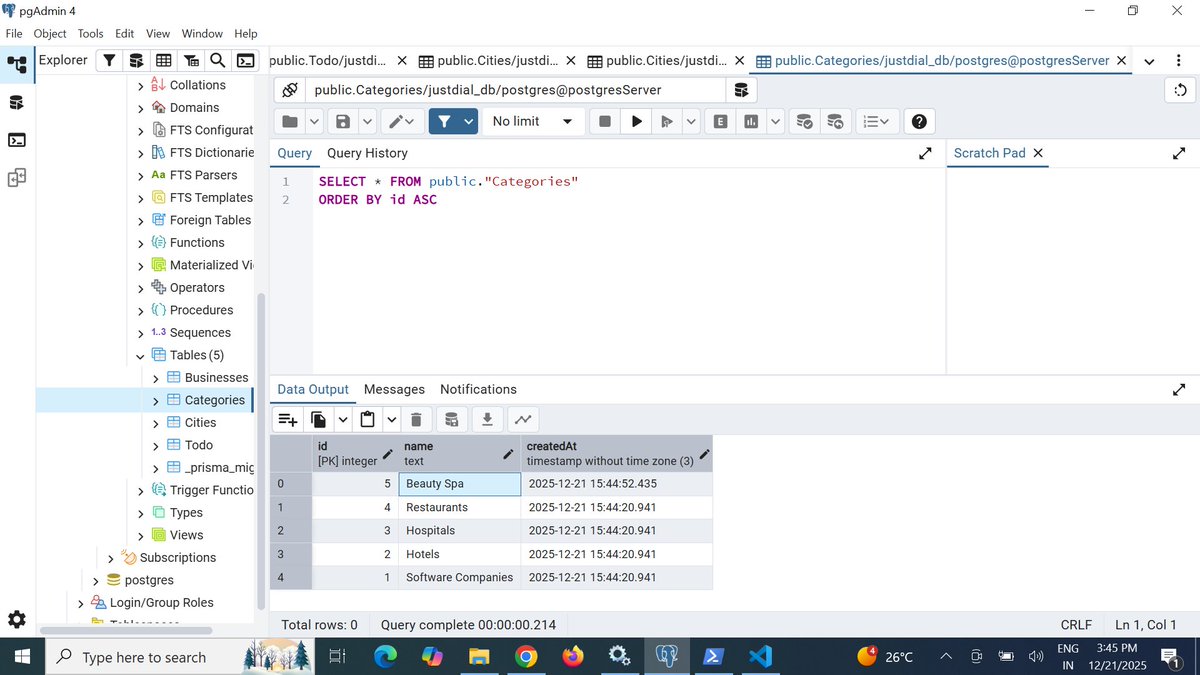Open the copy options dropdown in Data Output
Screen dimensions: 1200x675
pos(343,419)
